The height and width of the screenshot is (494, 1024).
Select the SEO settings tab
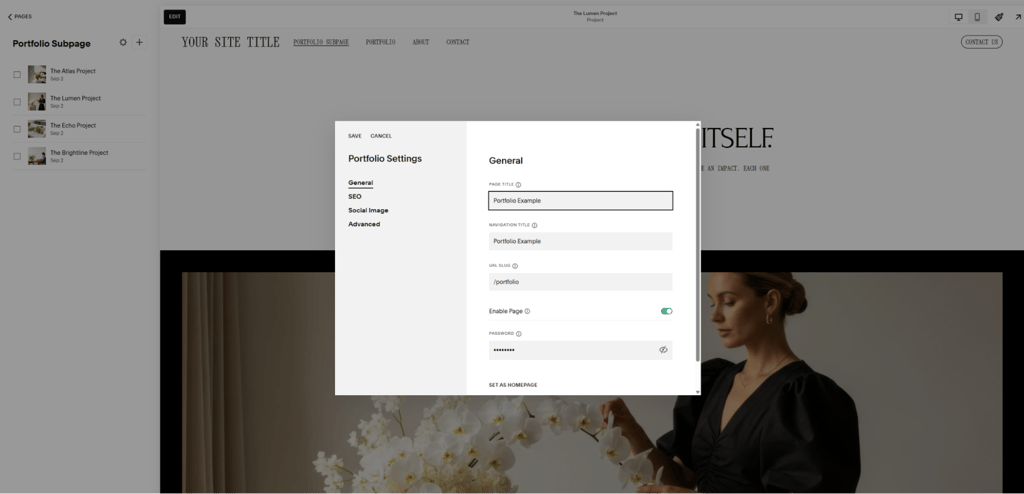pyautogui.click(x=355, y=197)
